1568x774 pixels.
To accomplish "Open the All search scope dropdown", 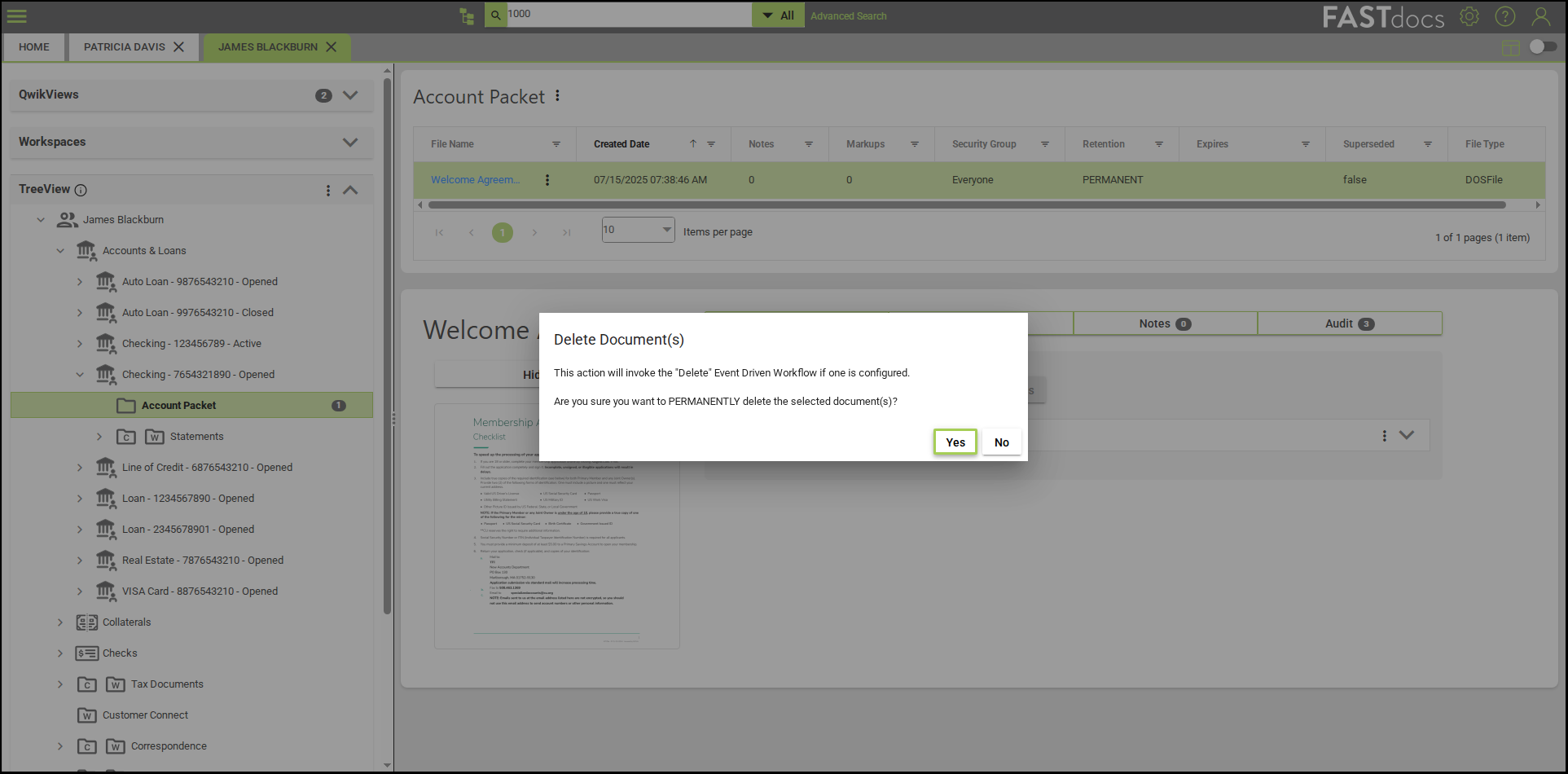I will point(778,15).
